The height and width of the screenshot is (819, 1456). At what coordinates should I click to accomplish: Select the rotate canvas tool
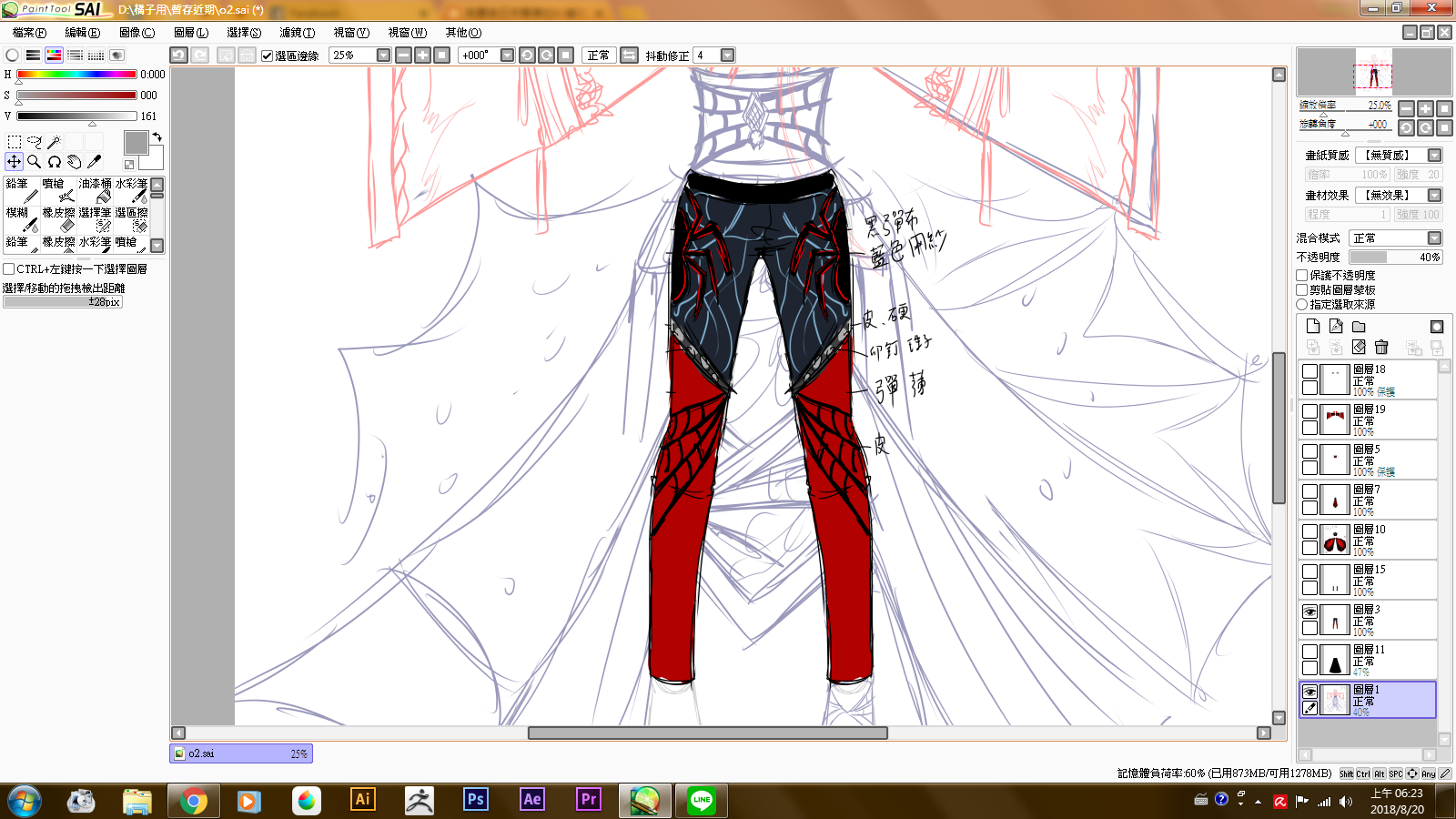pyautogui.click(x=54, y=161)
